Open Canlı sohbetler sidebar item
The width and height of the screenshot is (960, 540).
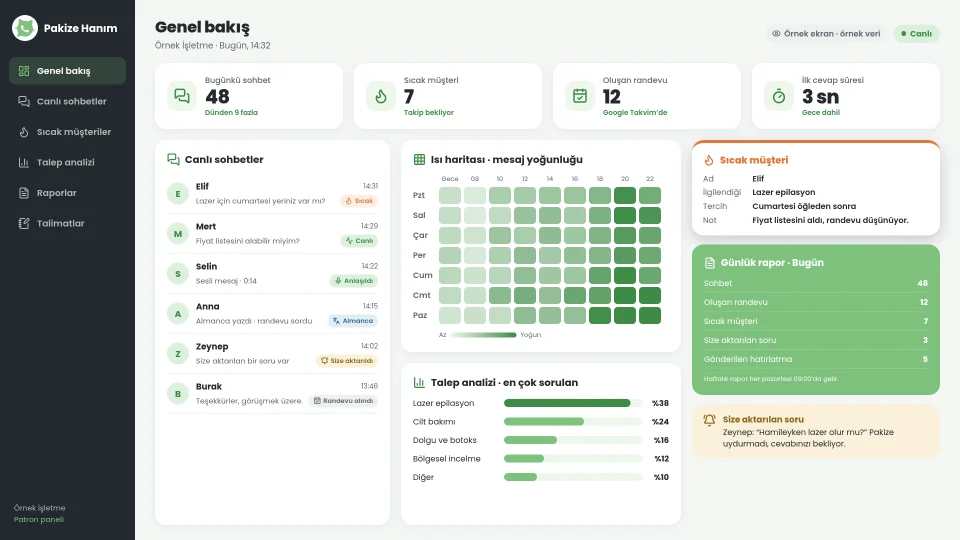click(x=67, y=102)
